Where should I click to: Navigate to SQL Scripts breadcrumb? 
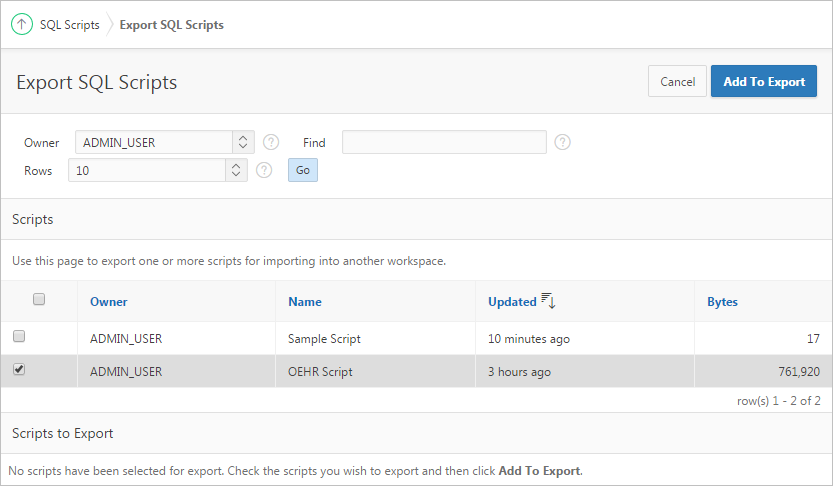pos(69,25)
